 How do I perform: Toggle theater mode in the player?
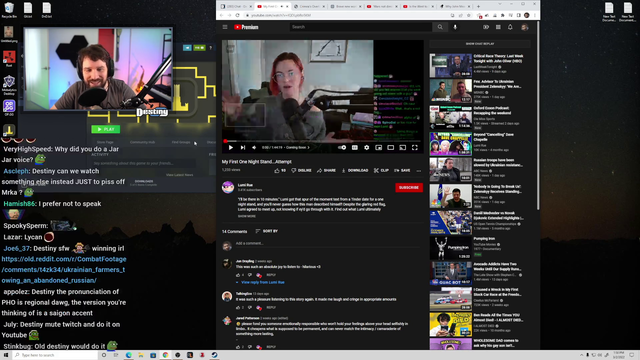click(391, 147)
